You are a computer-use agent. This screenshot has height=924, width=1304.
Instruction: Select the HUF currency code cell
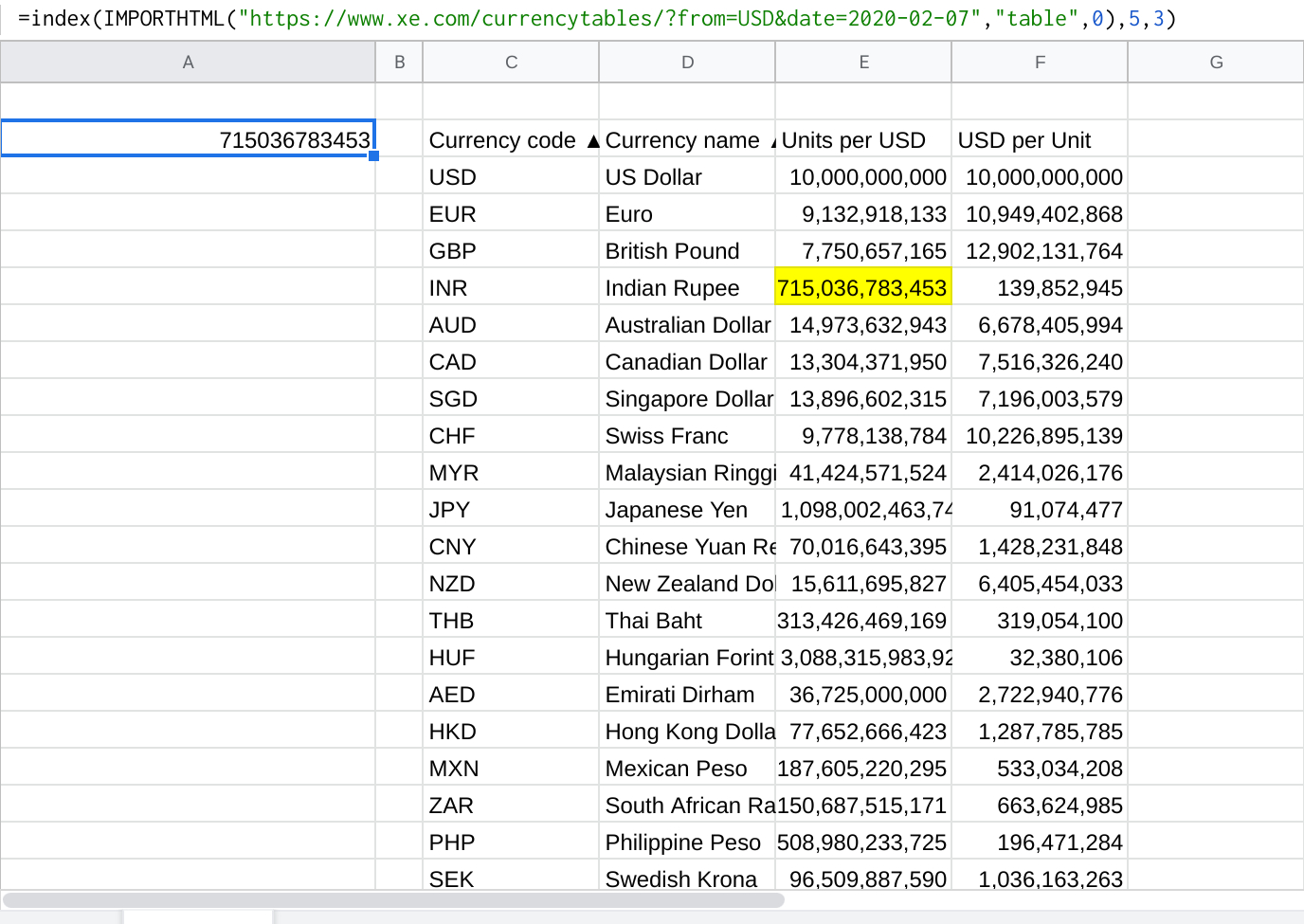[x=511, y=656]
